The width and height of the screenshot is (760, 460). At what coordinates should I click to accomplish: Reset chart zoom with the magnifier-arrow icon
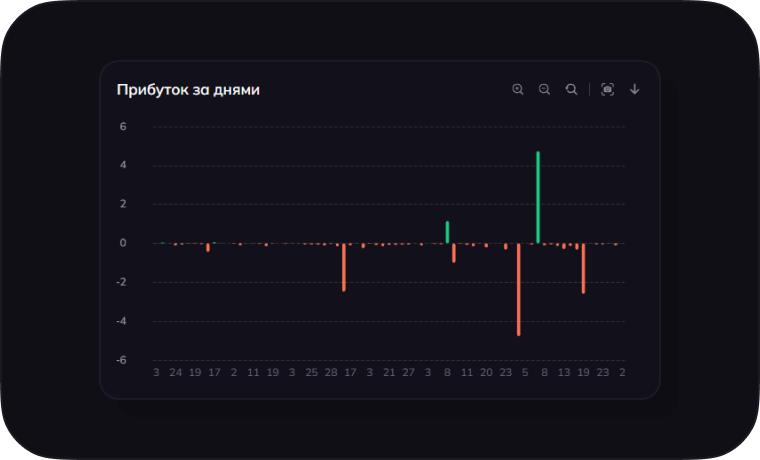[x=571, y=90]
